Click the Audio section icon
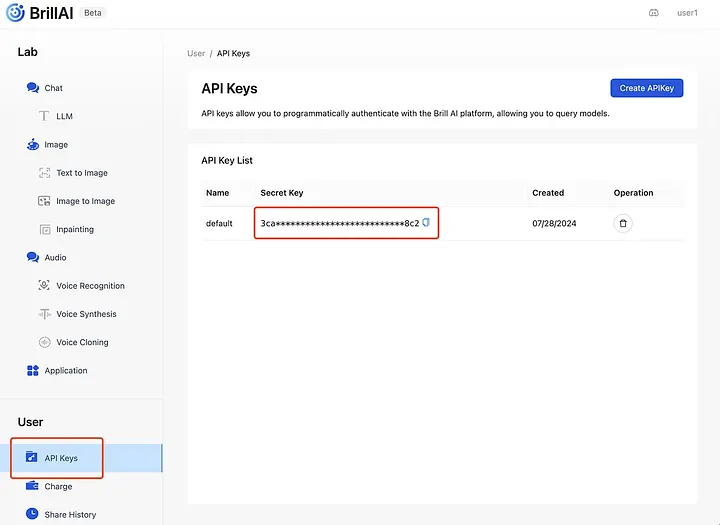This screenshot has height=525, width=720. coord(33,257)
